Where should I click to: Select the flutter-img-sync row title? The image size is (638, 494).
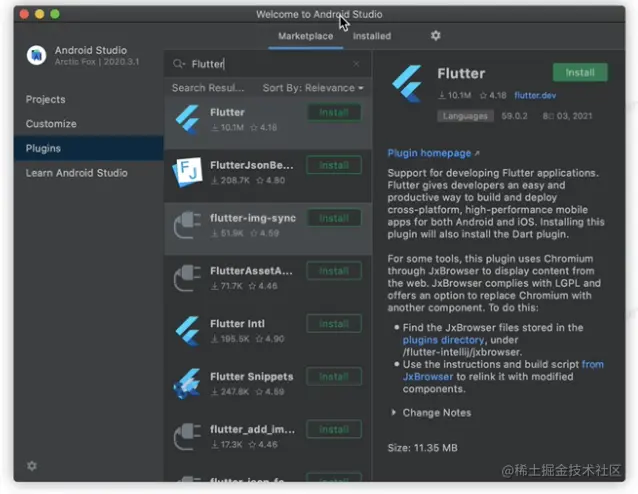(253, 218)
